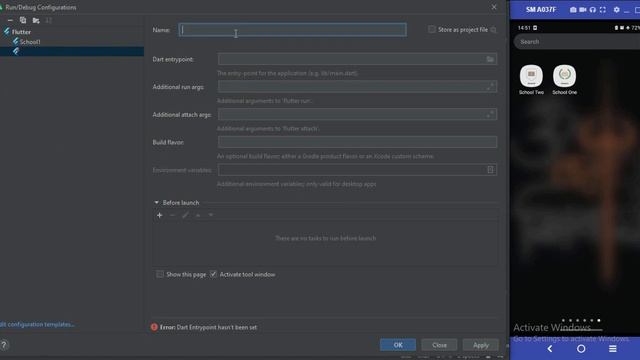
Task: Uncheck Activate tool window
Action: pyautogui.click(x=213, y=274)
